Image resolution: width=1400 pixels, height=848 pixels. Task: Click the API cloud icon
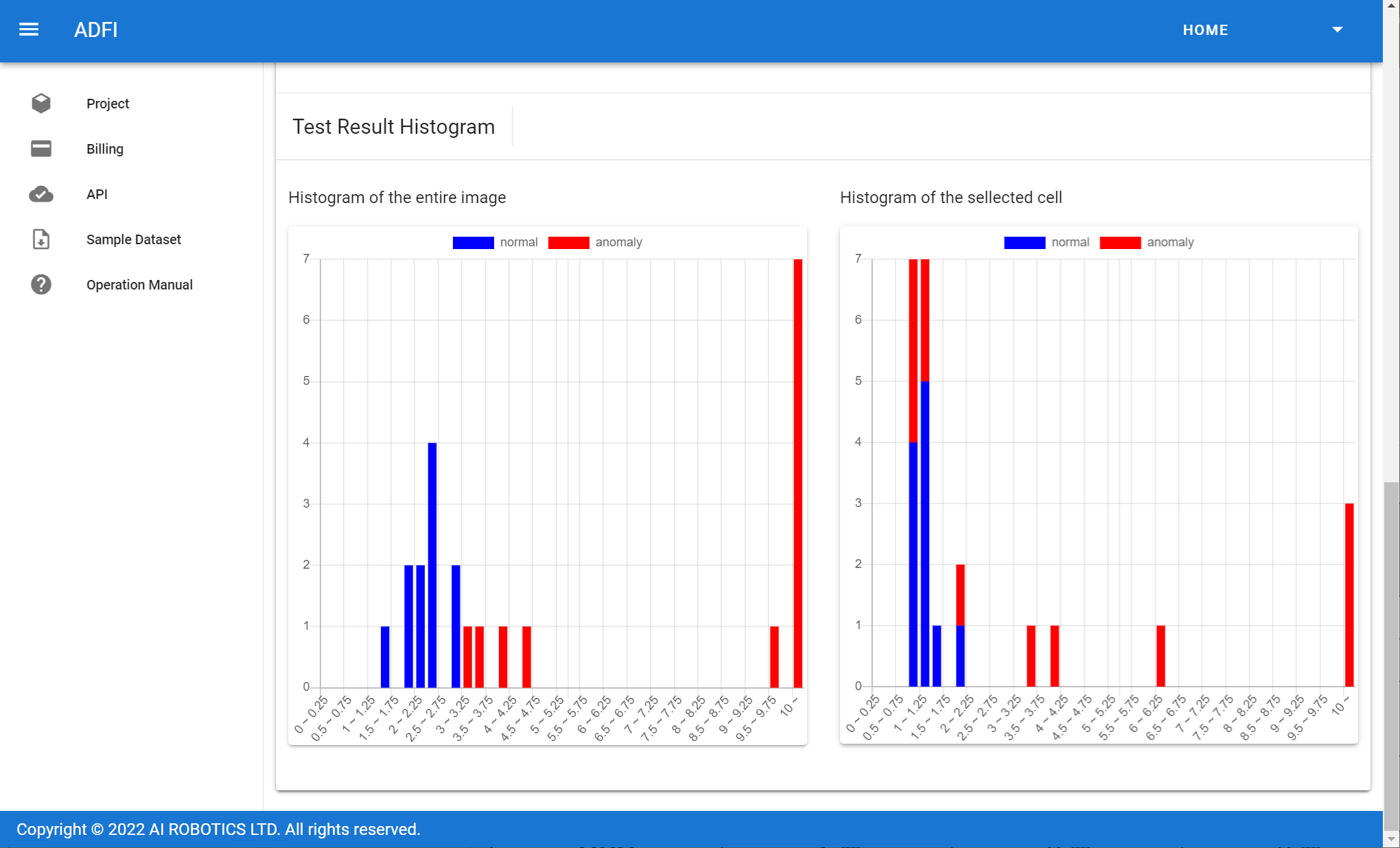[41, 194]
